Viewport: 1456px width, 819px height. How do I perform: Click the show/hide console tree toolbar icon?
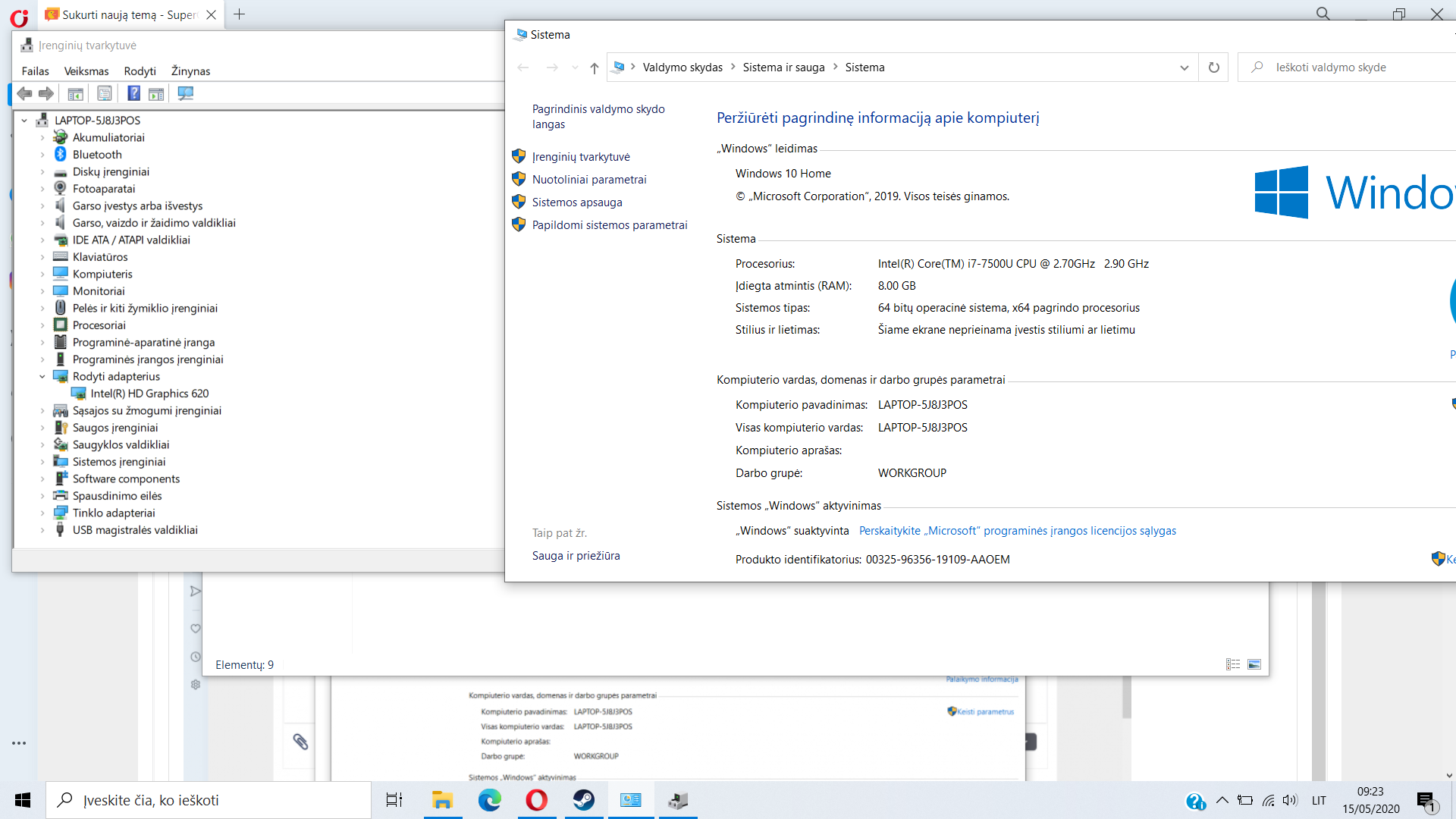coord(75,93)
